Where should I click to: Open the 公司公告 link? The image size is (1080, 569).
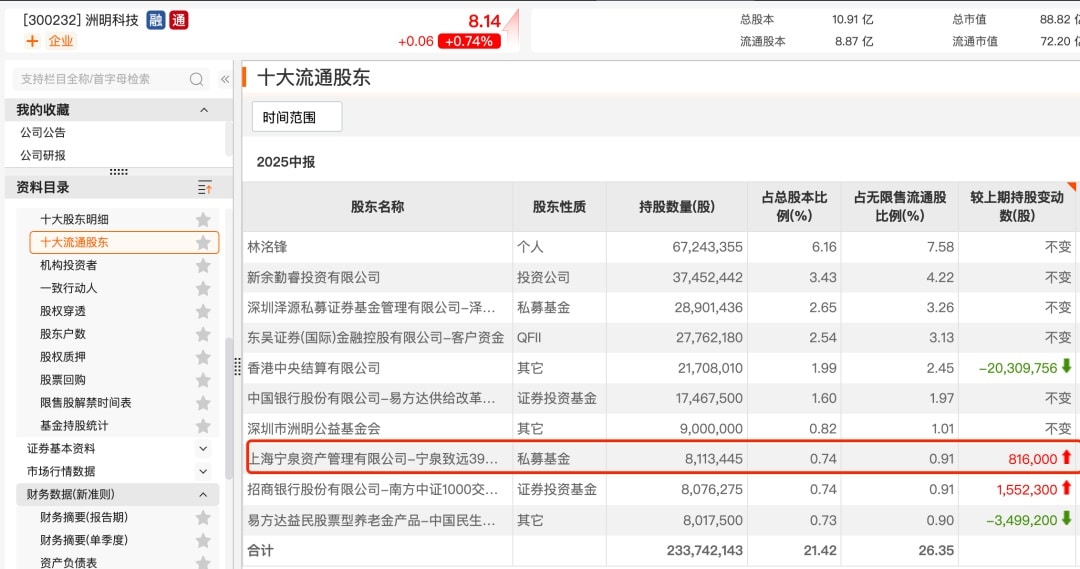43,133
